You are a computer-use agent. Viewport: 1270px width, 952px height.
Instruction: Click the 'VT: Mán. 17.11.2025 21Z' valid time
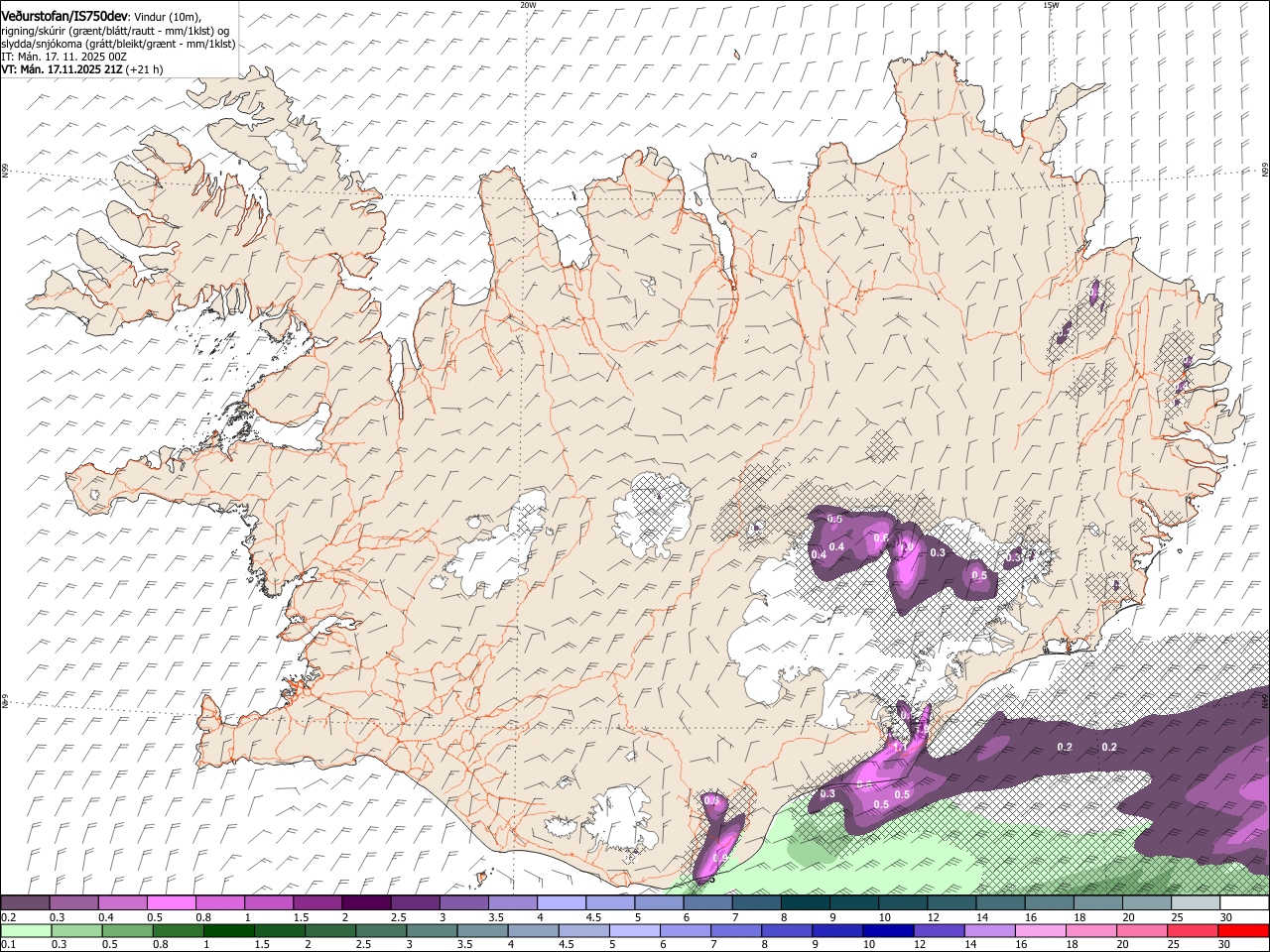click(x=62, y=69)
